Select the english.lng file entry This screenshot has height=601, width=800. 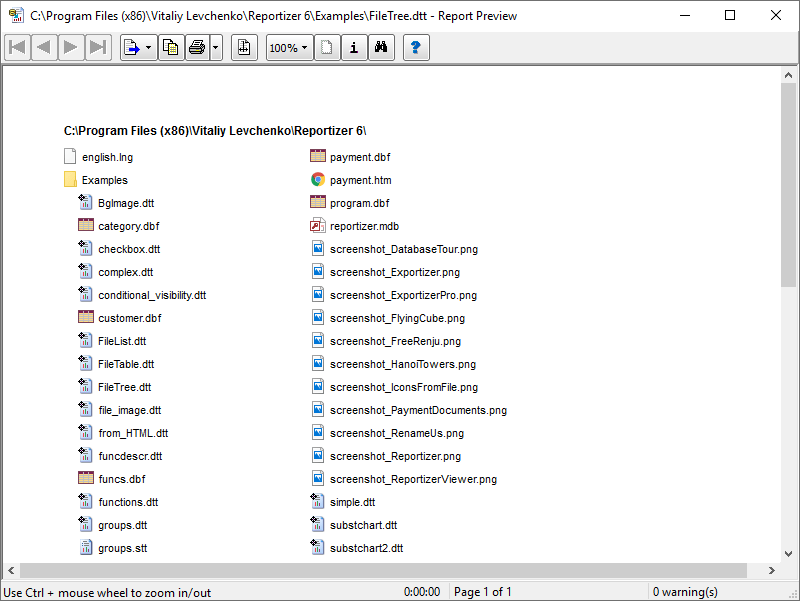(x=107, y=157)
